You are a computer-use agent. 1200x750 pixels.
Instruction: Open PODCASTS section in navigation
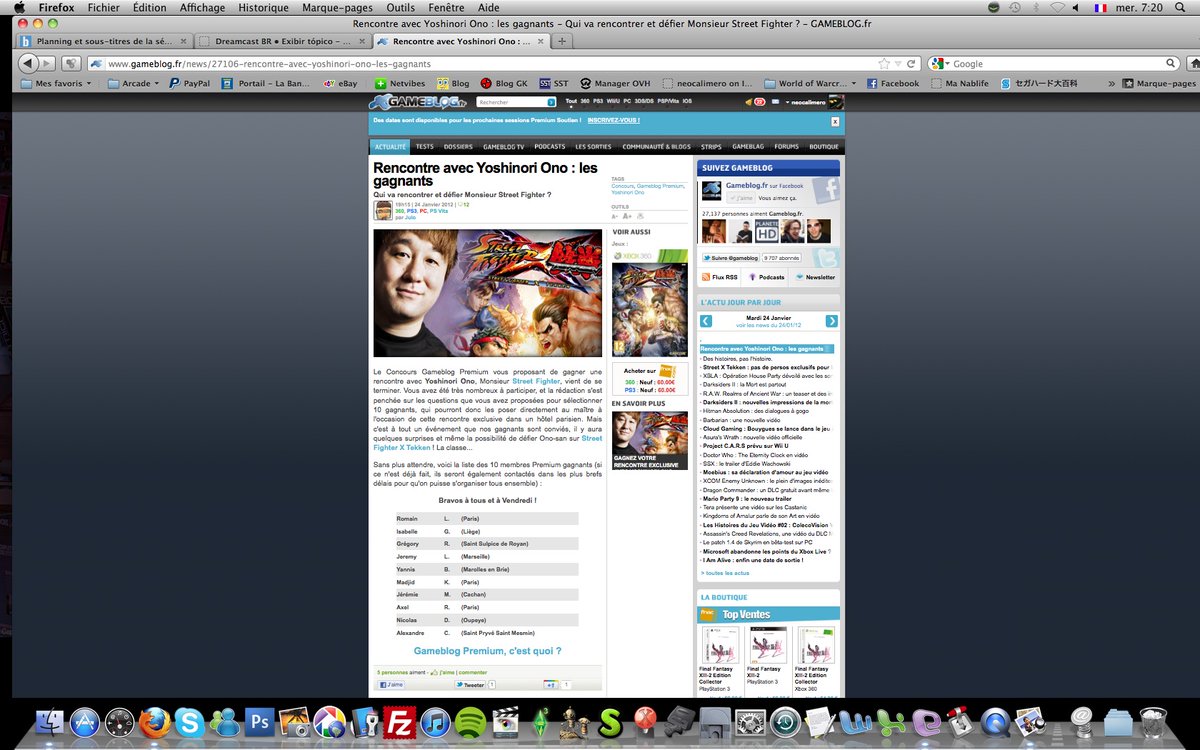(549, 146)
